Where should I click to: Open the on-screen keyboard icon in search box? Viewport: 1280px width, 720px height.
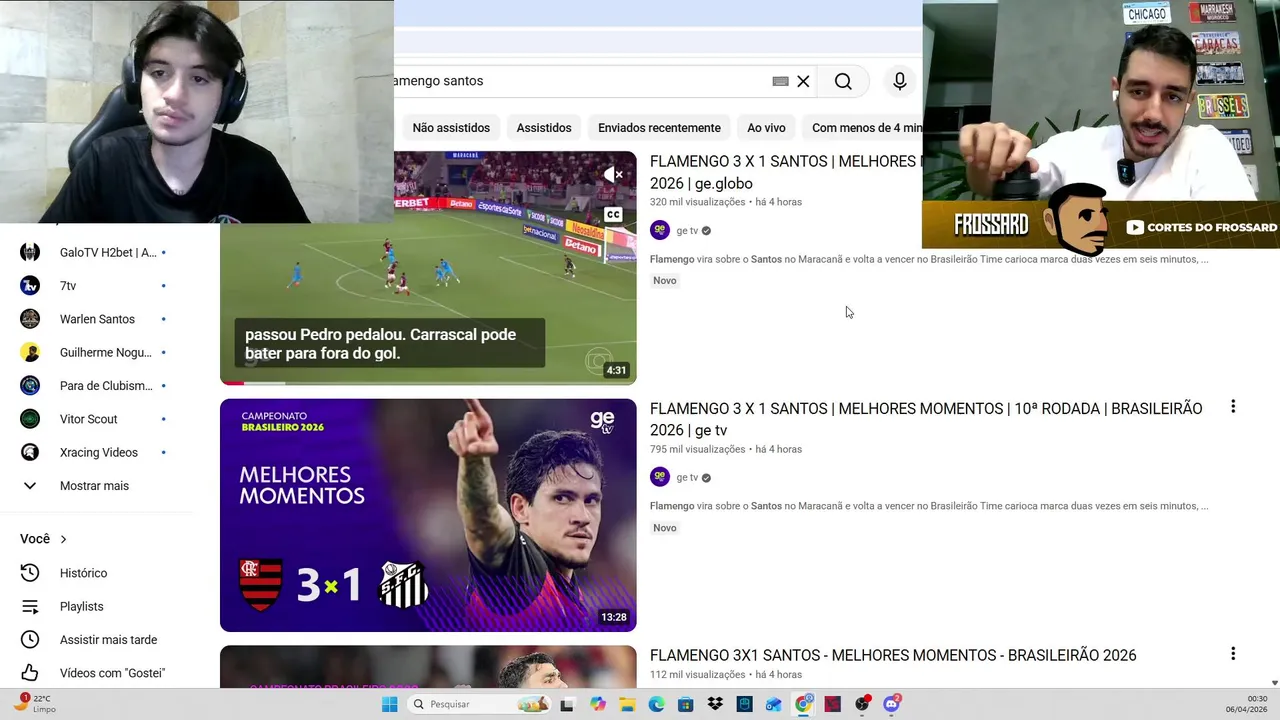780,82
